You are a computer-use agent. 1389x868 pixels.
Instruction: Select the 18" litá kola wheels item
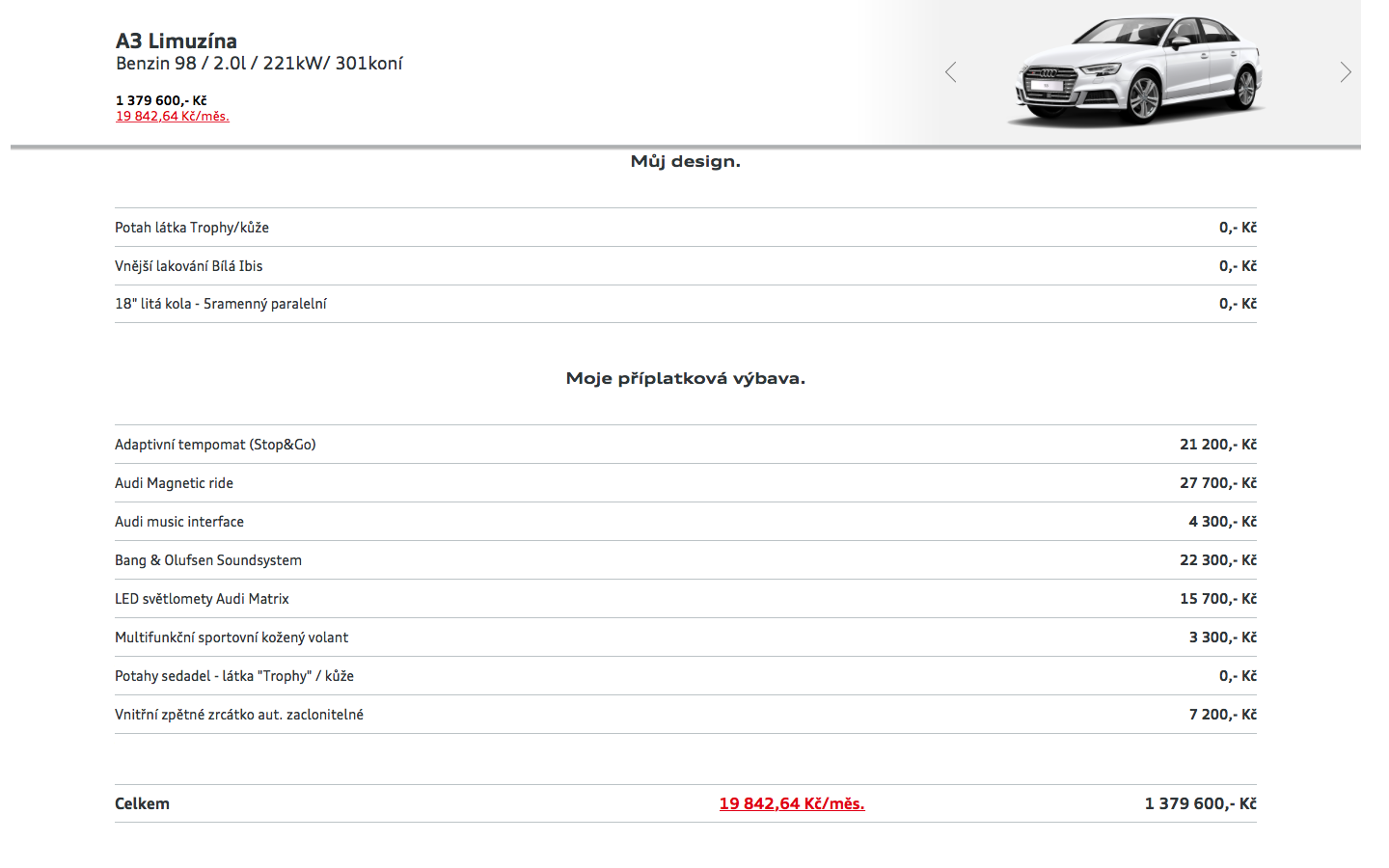(221, 304)
